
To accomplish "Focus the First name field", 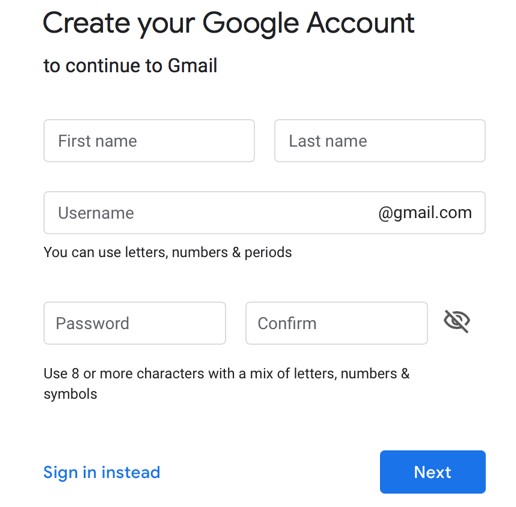I will point(149,141).
